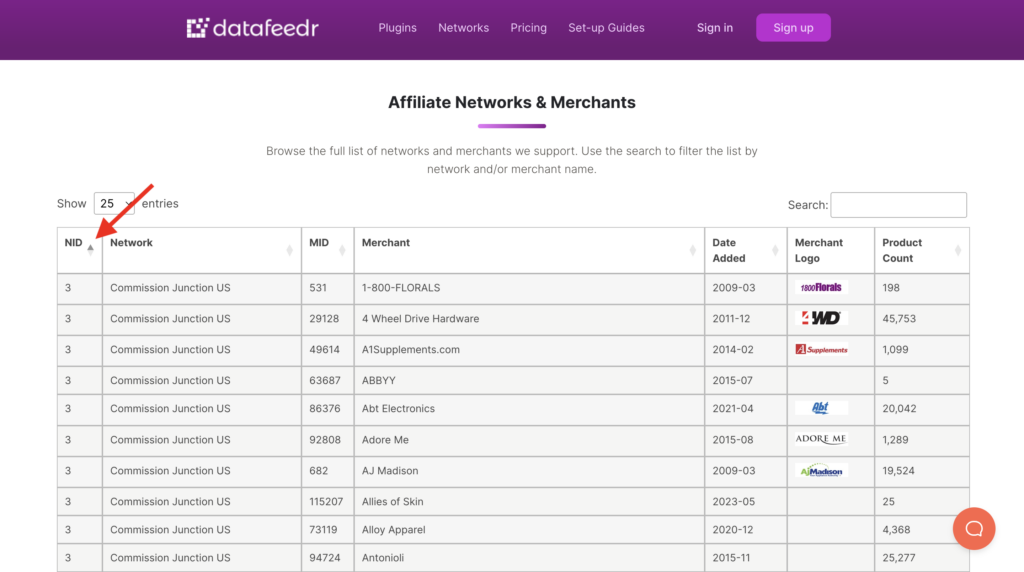
Task: Click MID value 63687
Action: 325,380
